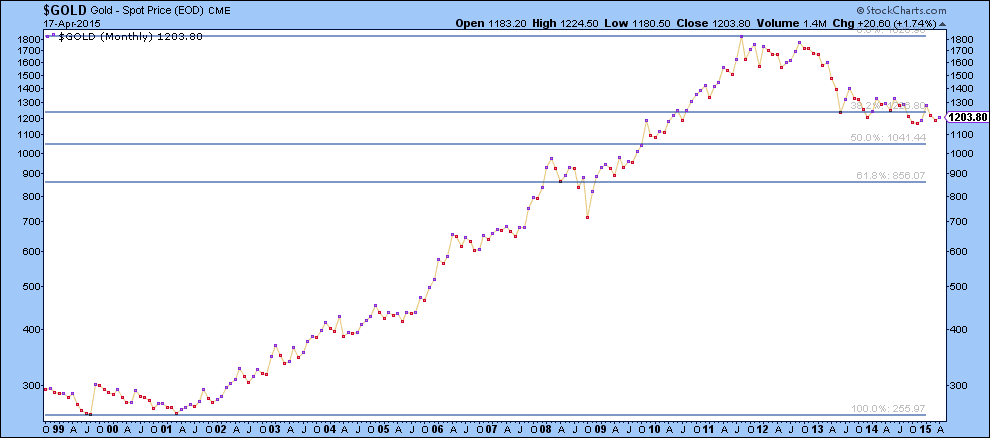This screenshot has height=438, width=990.
Task: Click the up triangle after Chg percentage
Action: [943, 23]
